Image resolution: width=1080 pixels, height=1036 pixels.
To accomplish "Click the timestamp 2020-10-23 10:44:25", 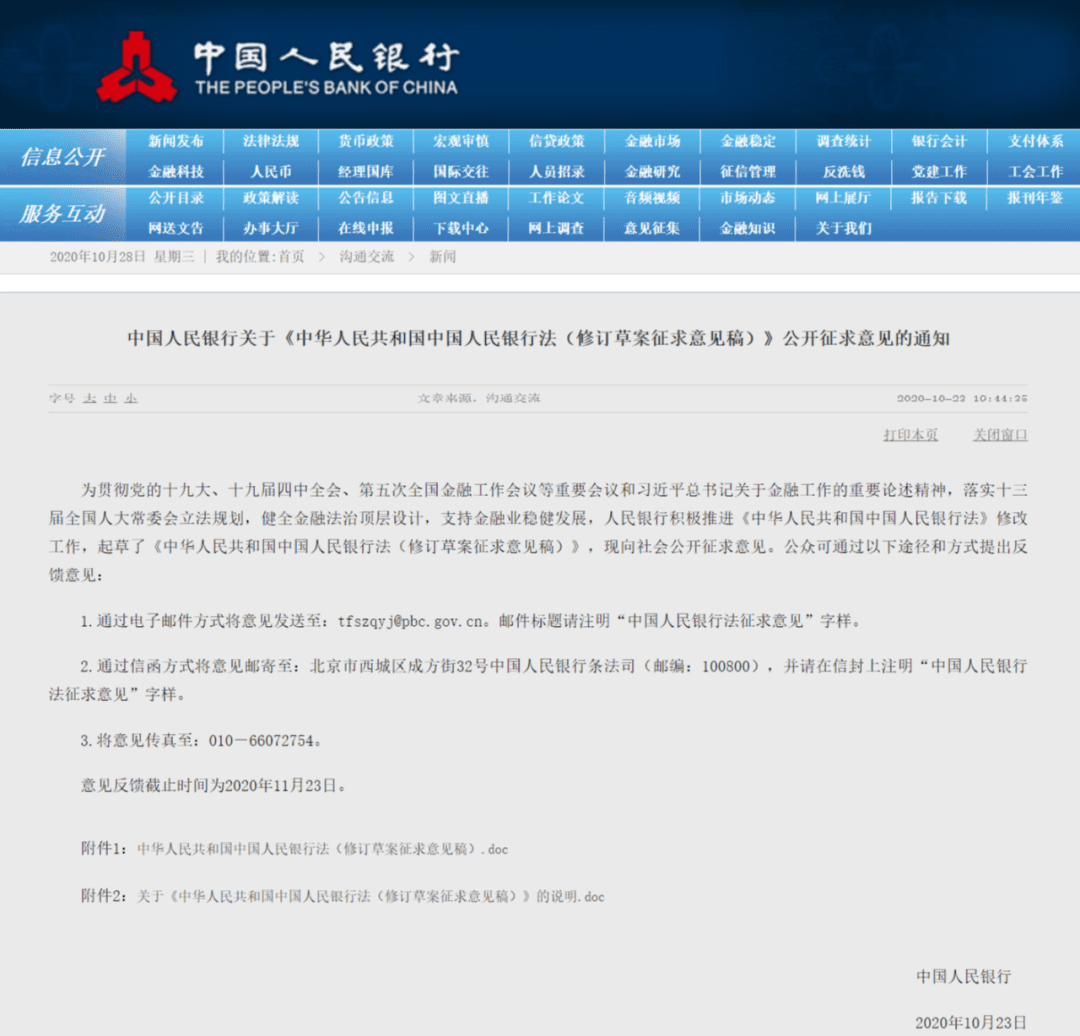I will 962,398.
